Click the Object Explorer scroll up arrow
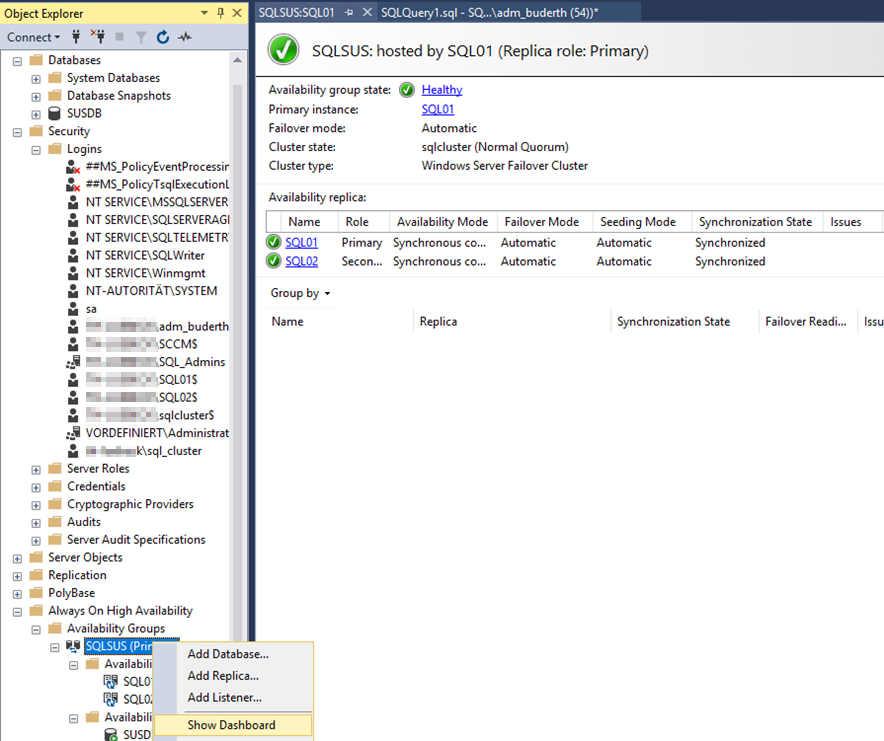 (237, 60)
